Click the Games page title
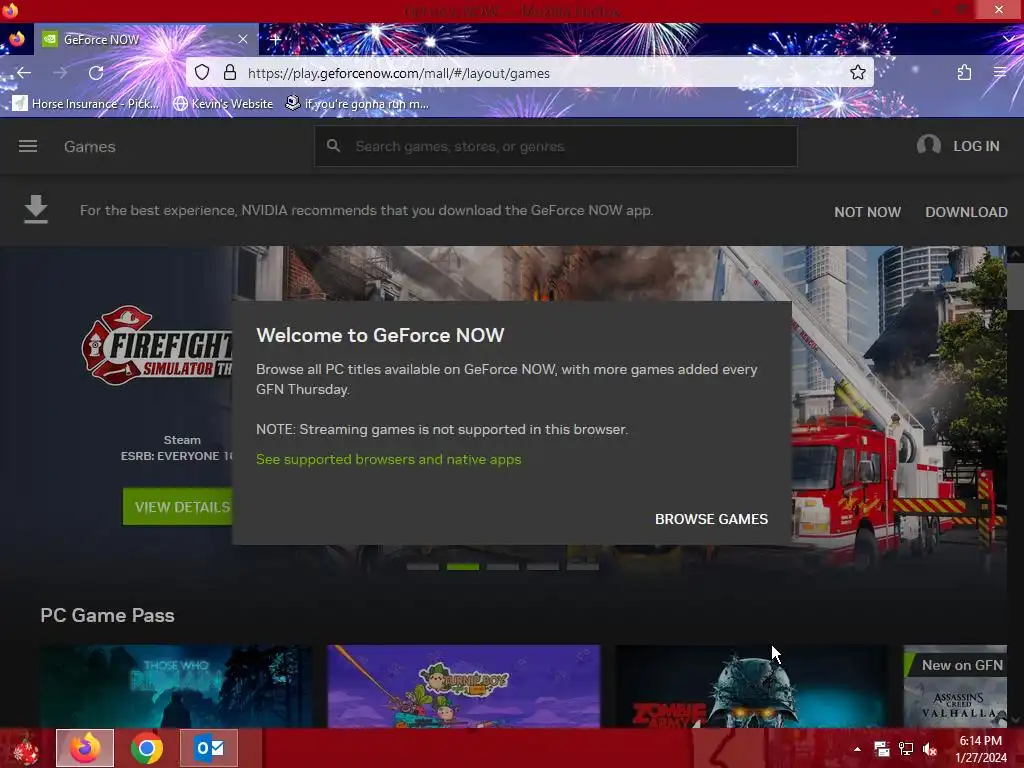Screen dimensions: 1024x768 89,147
